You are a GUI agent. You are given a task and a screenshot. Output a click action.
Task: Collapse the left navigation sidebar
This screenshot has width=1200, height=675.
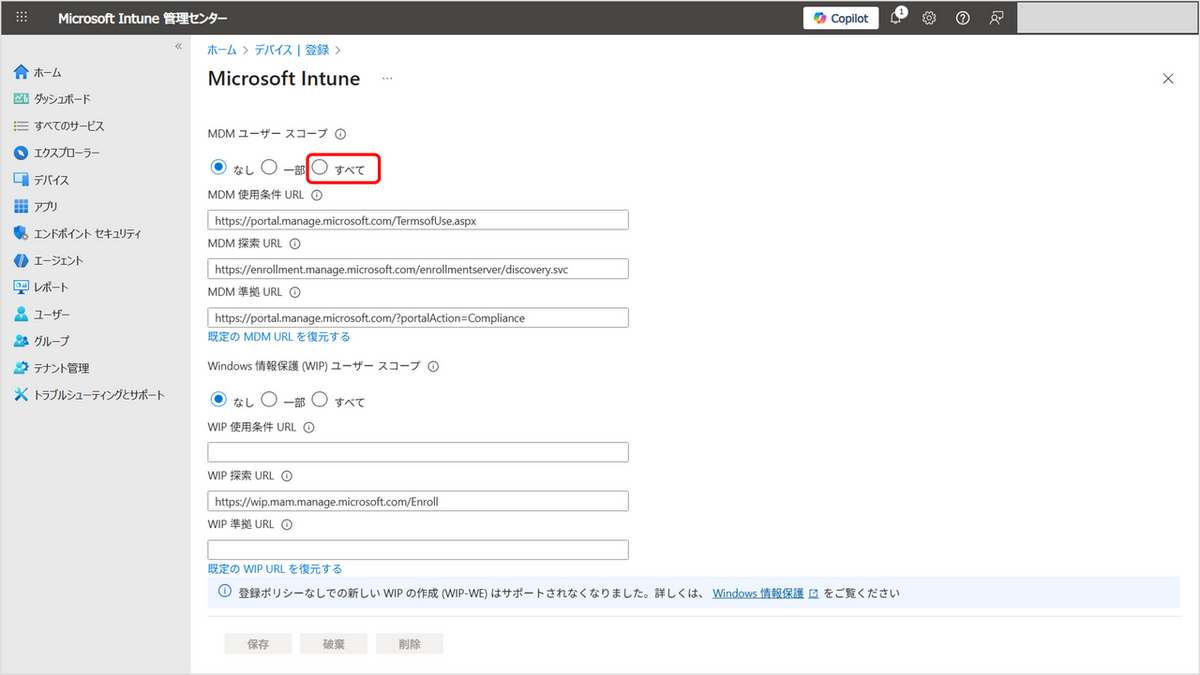pos(179,47)
